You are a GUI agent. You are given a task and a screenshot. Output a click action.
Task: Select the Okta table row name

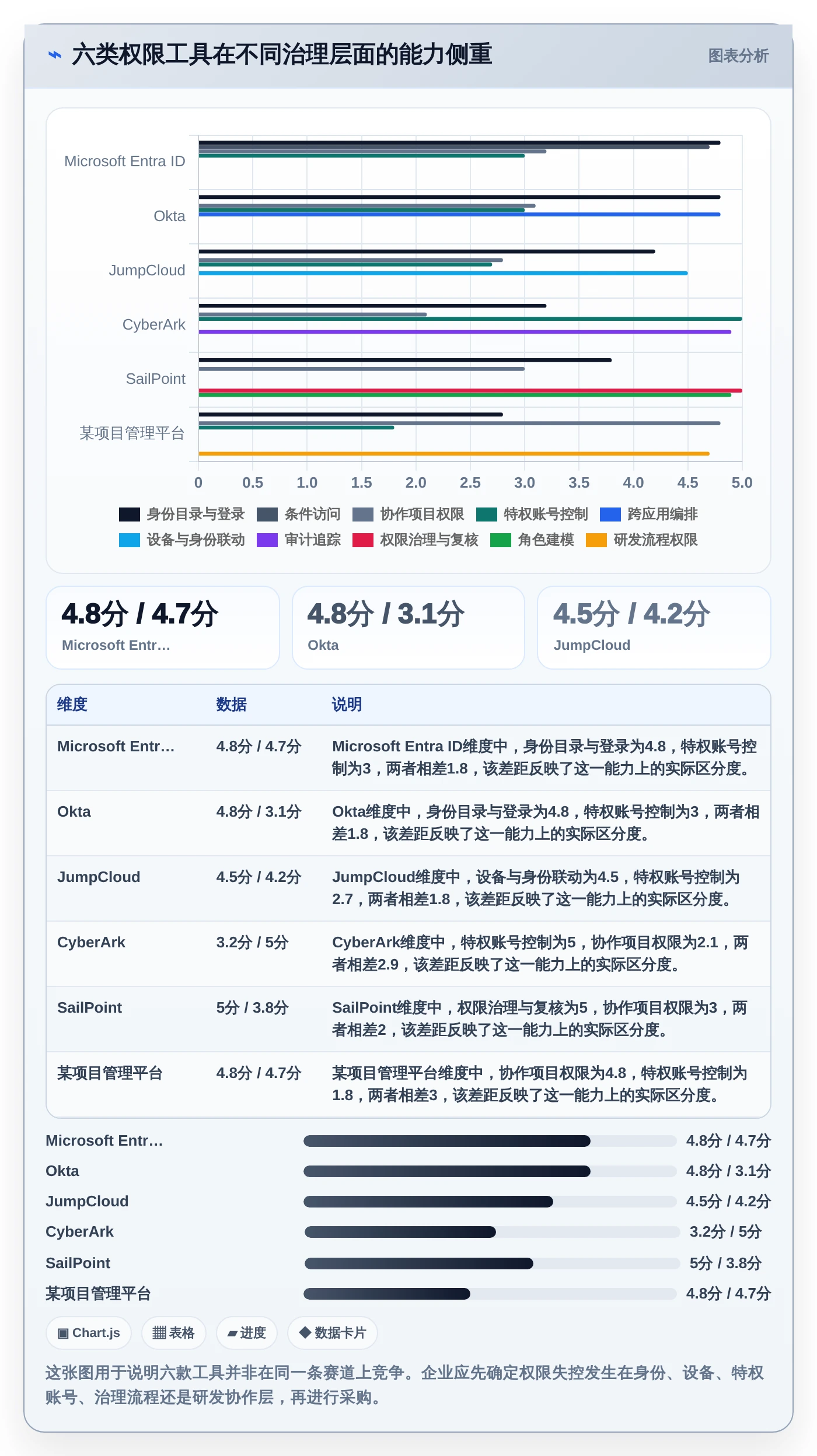[74, 811]
